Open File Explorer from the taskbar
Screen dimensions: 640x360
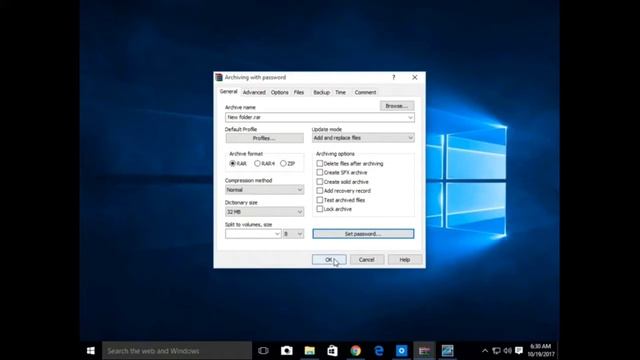309,351
